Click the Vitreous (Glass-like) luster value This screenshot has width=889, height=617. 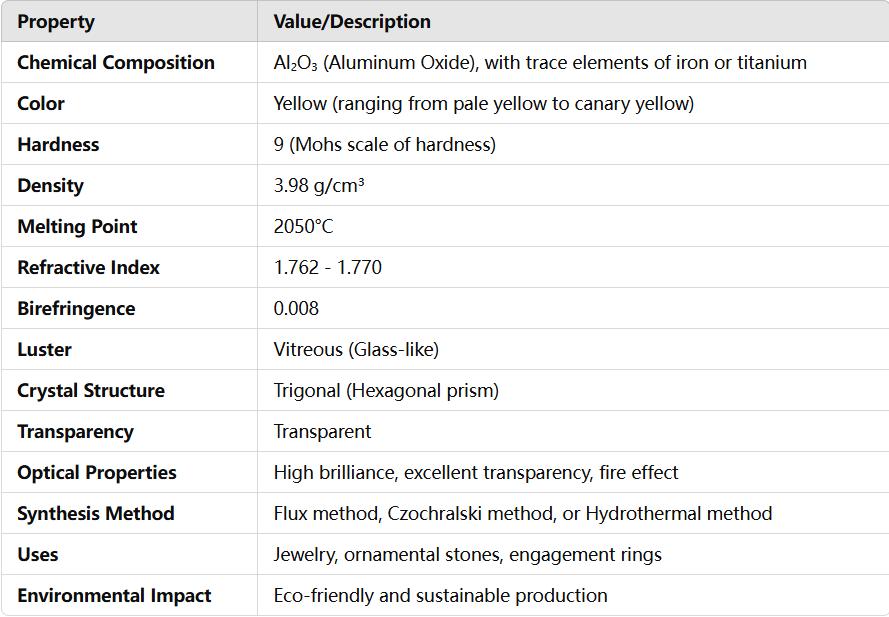click(356, 349)
